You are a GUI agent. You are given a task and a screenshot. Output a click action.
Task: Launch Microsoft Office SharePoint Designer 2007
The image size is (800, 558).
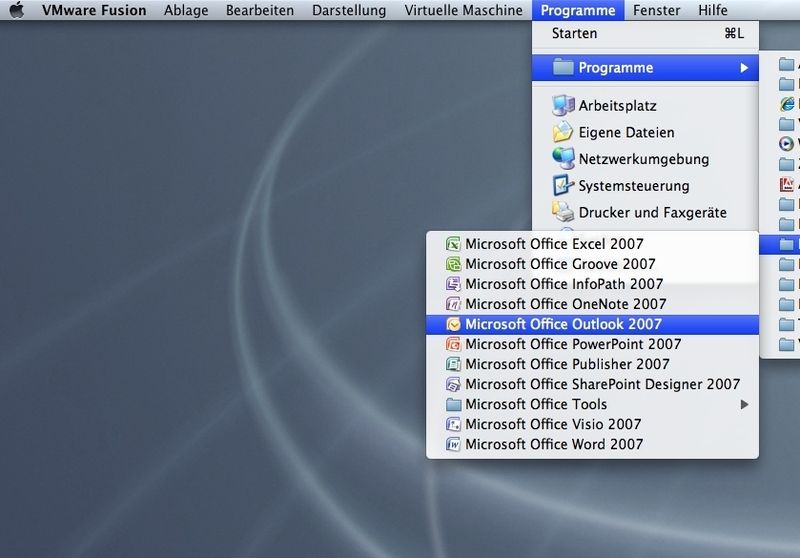tap(592, 384)
